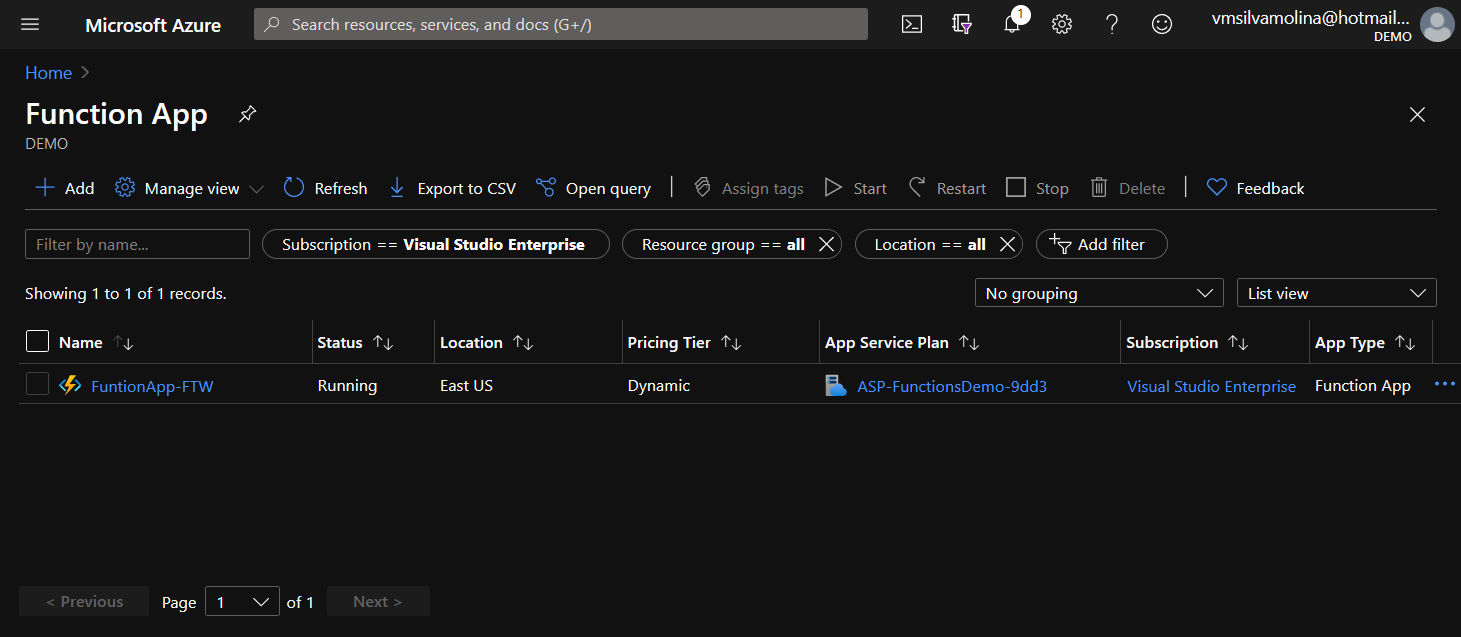The height and width of the screenshot is (637, 1461).
Task: Click the Function App type cell
Action: point(1363,386)
